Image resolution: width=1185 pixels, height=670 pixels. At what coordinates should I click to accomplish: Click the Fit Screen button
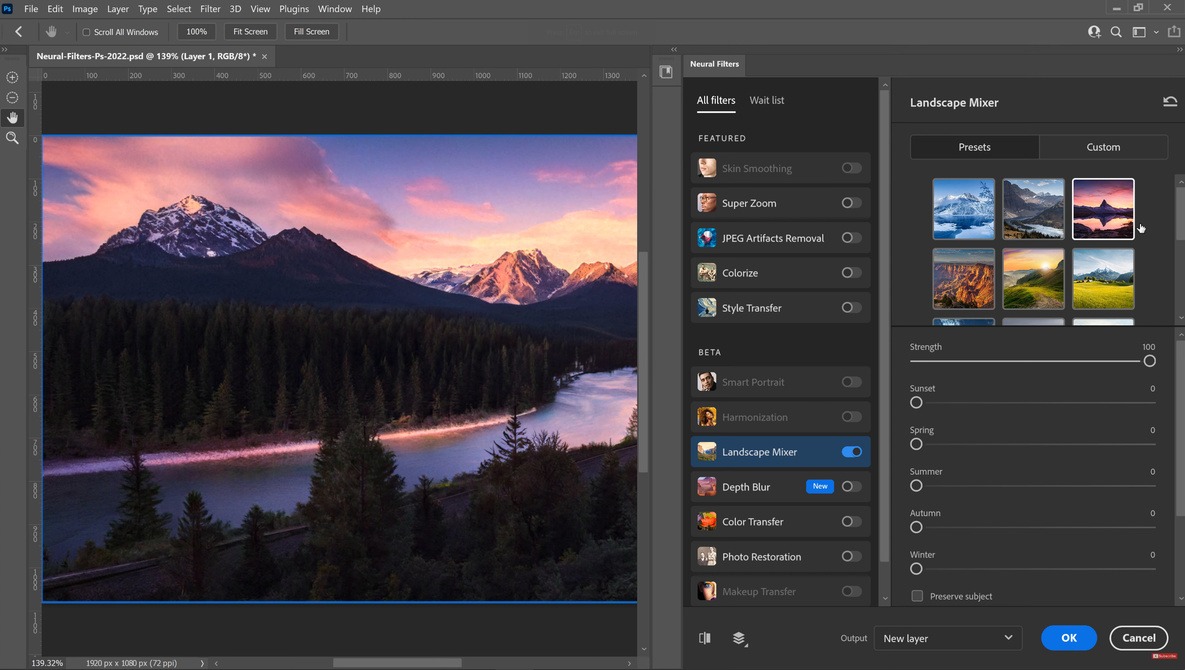(x=249, y=31)
